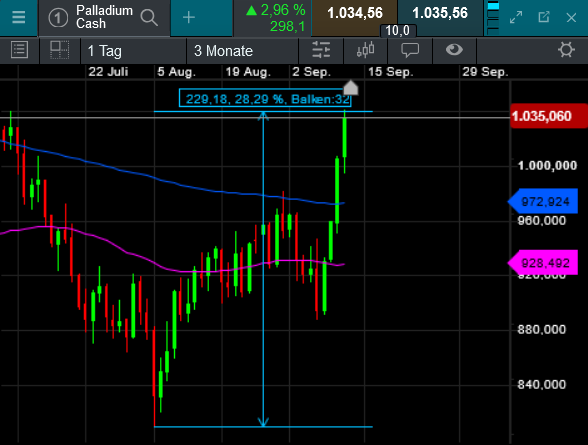Search for a product using magnifier icon
Viewport: 588px width, 445px height.
[x=149, y=17]
